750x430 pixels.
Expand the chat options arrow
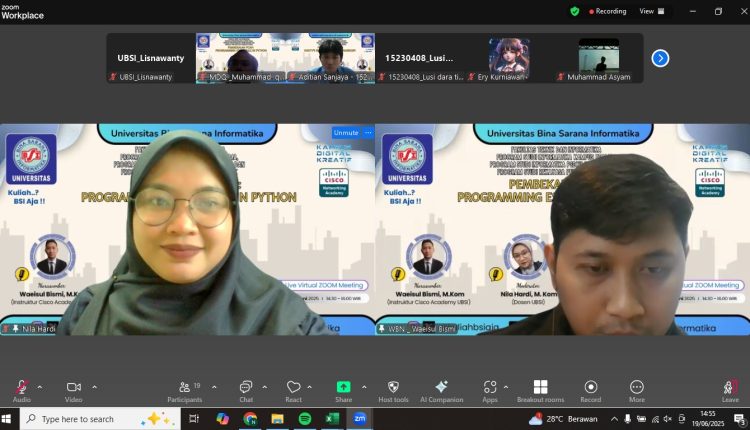(x=265, y=387)
